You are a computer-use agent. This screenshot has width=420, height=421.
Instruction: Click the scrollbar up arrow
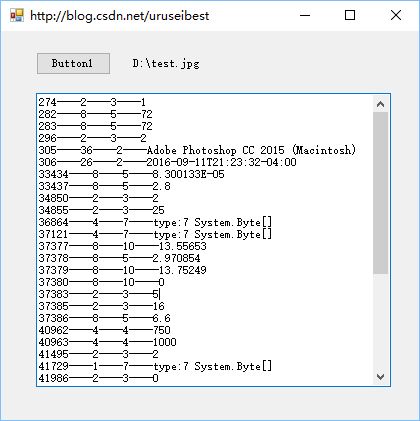pyautogui.click(x=380, y=104)
